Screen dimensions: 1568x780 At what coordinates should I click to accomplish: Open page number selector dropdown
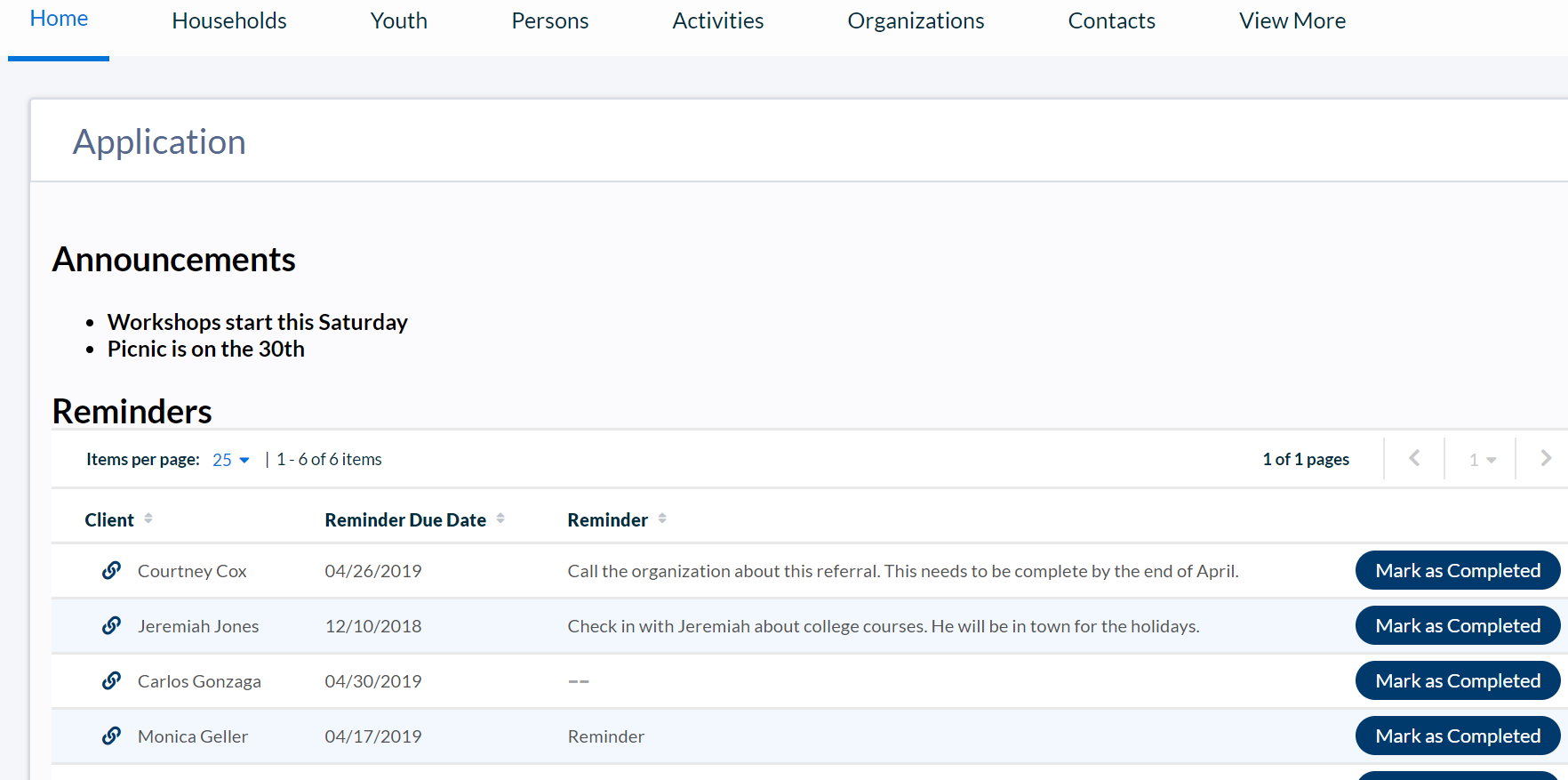[1482, 460]
